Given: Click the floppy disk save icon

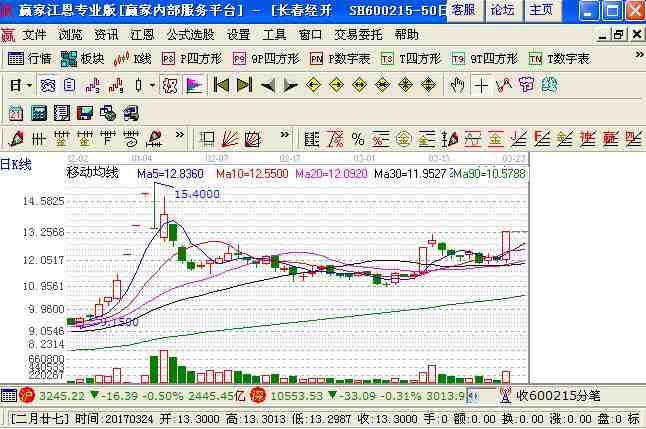Looking at the screenshot, I should [85, 113].
